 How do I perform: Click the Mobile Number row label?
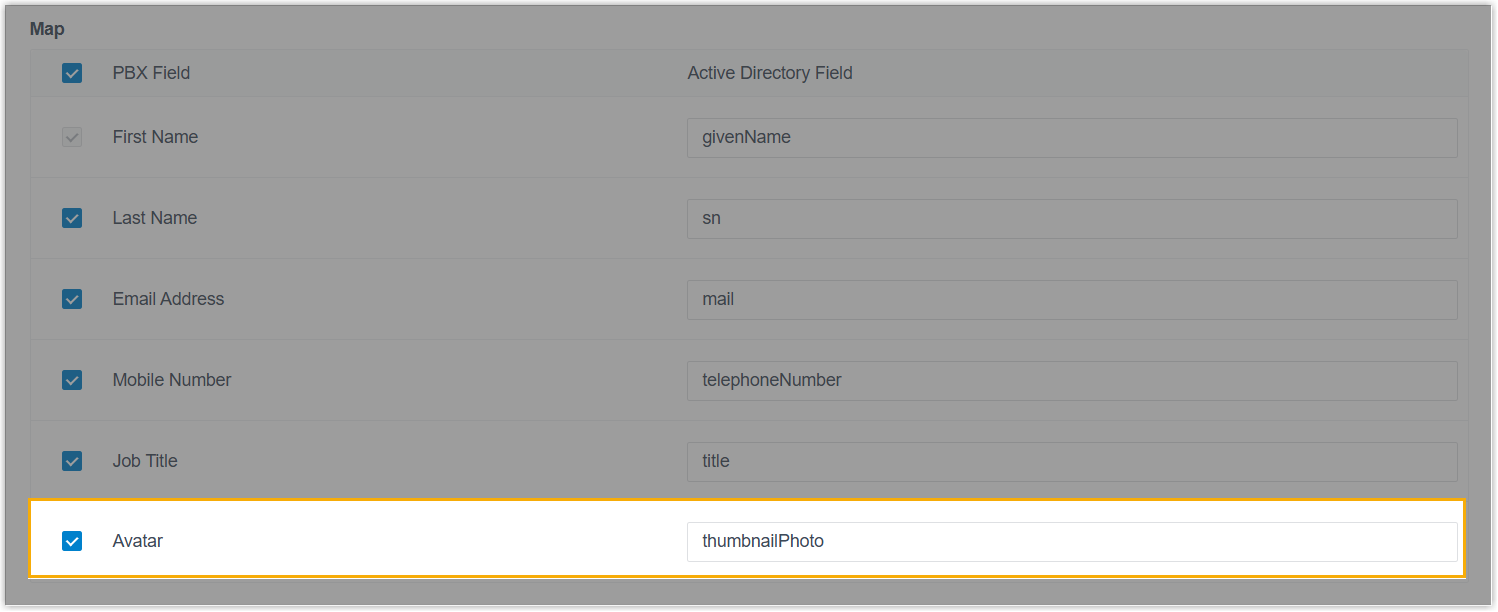(172, 380)
